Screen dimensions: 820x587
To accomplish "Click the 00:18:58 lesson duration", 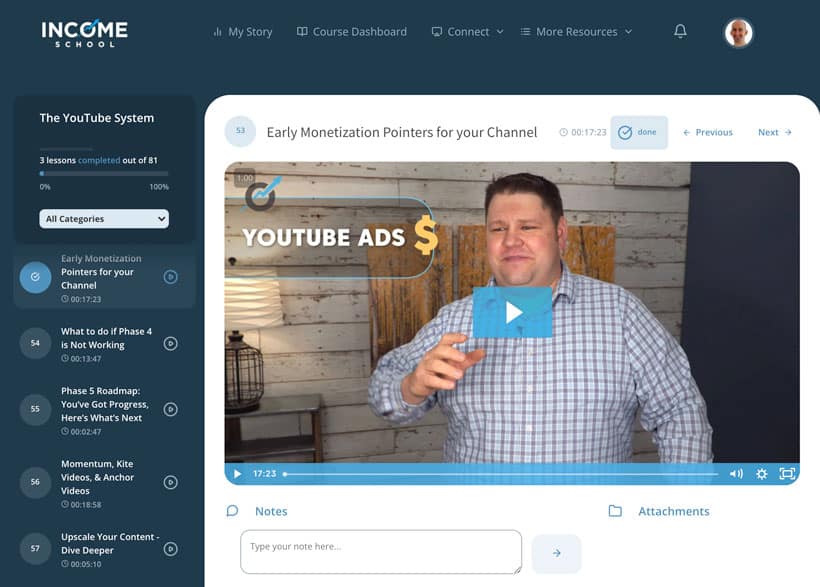I will (x=81, y=505).
